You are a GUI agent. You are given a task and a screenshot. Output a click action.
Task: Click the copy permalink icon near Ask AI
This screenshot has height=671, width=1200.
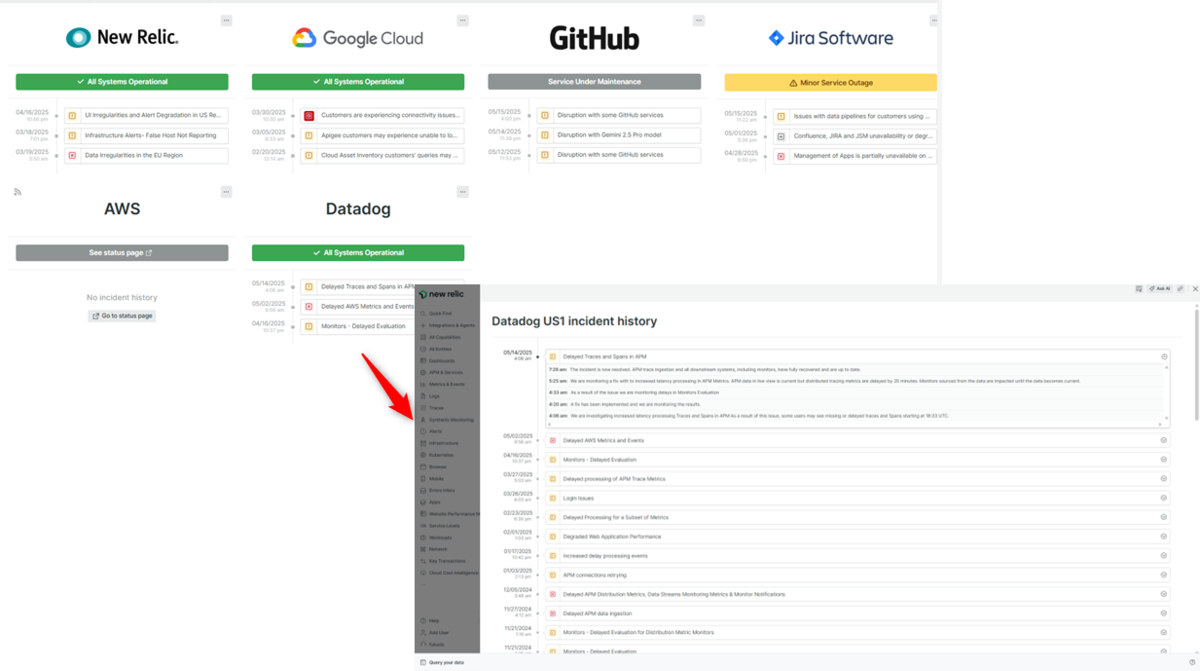1181,289
